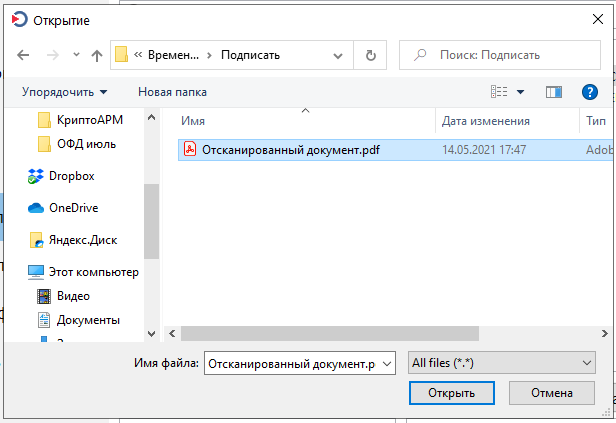Expand the file name combo box
Image resolution: width=616 pixels, height=423 pixels.
point(388,364)
